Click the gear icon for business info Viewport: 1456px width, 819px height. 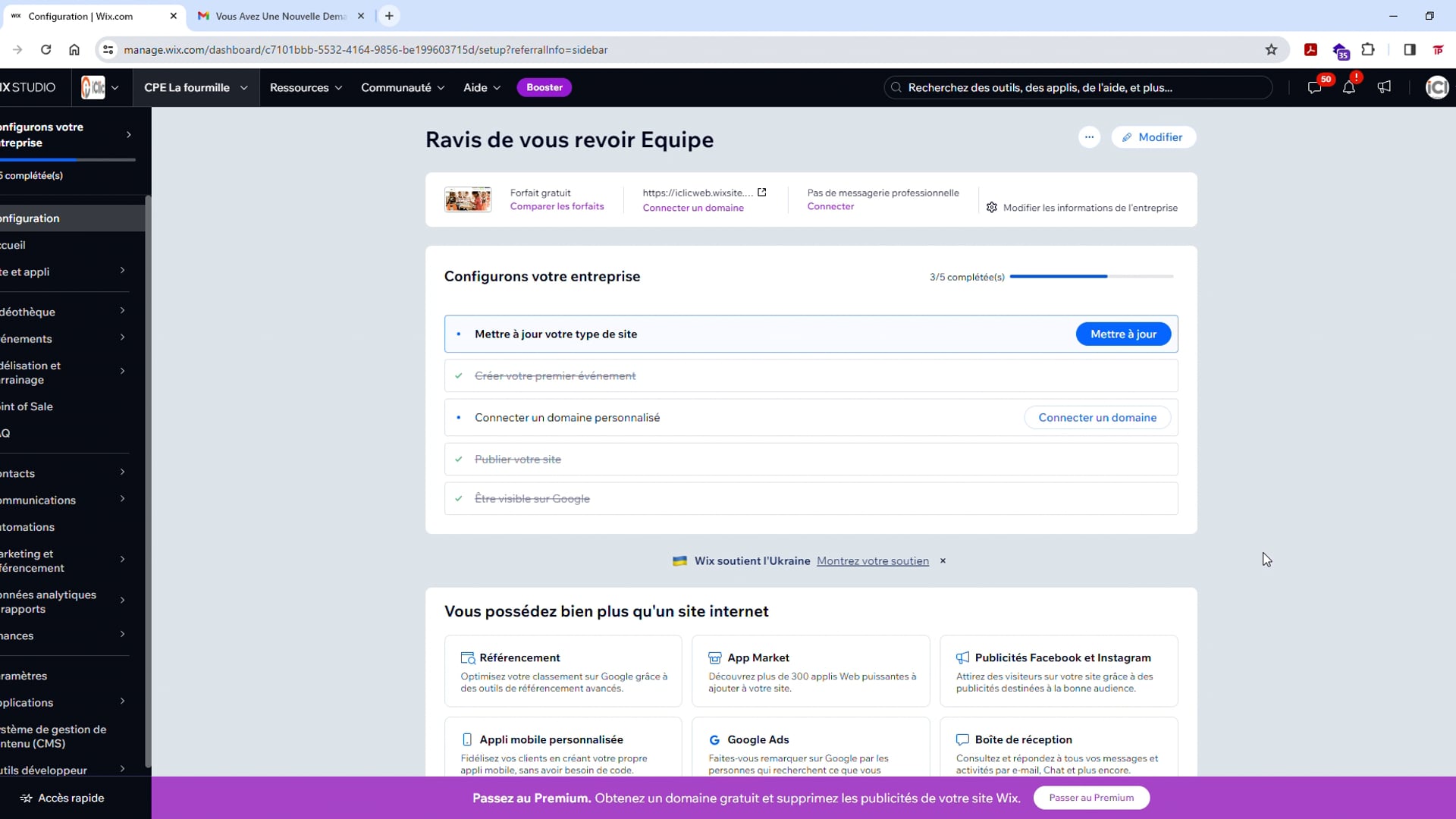[992, 208]
